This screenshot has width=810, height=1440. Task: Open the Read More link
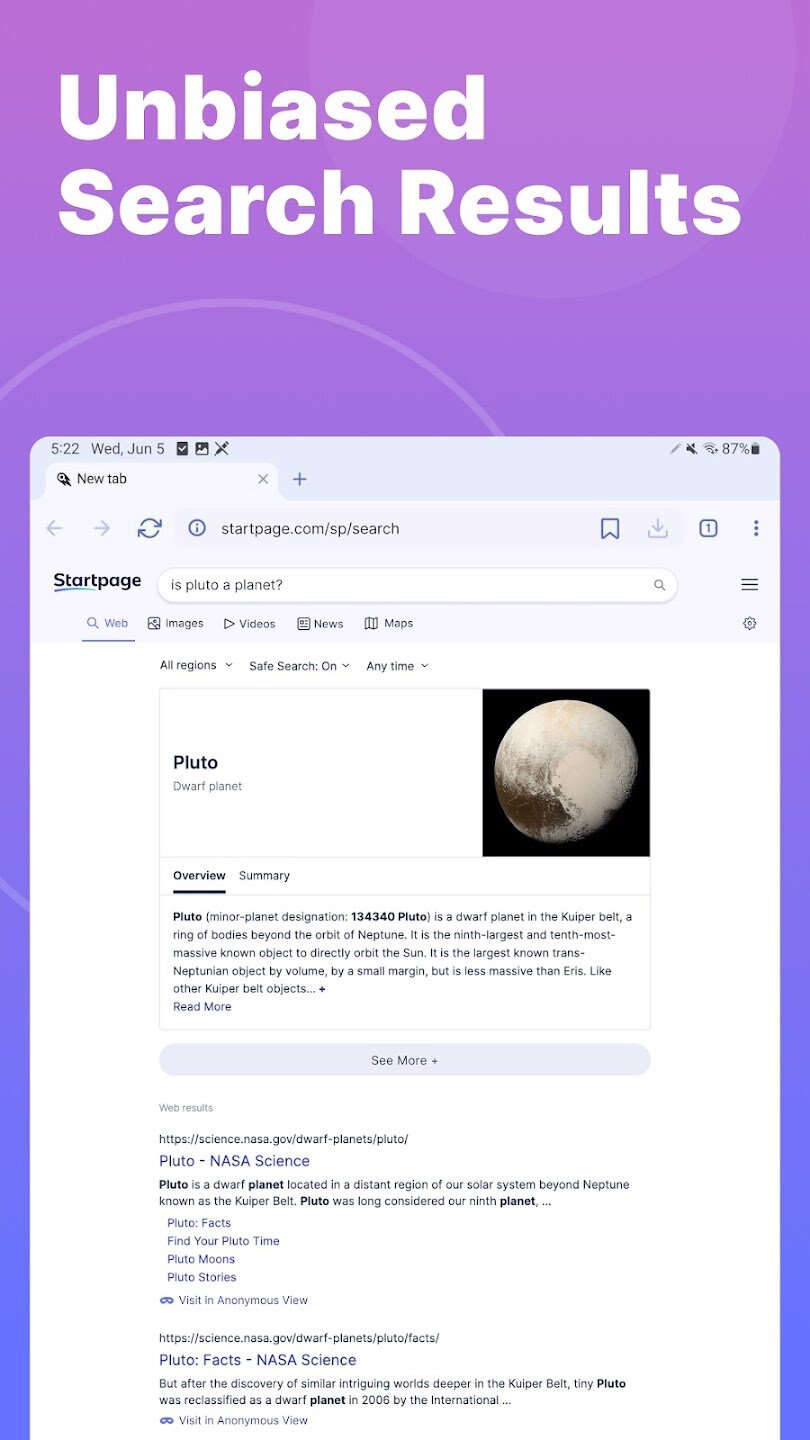(x=202, y=1007)
